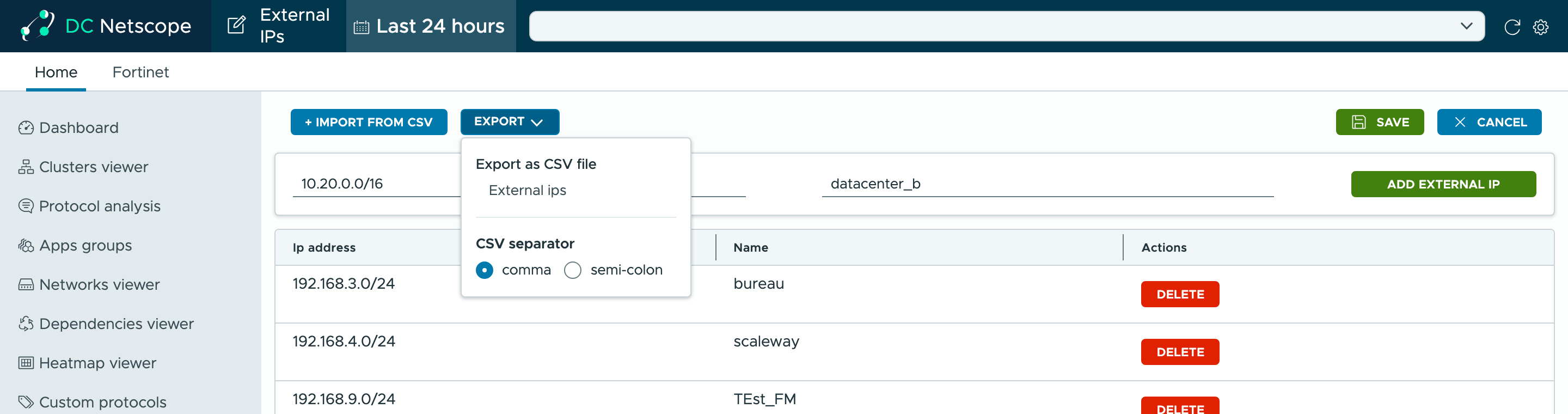This screenshot has width=1568, height=414.
Task: Delete the bureau external IP row
Action: click(x=1180, y=294)
